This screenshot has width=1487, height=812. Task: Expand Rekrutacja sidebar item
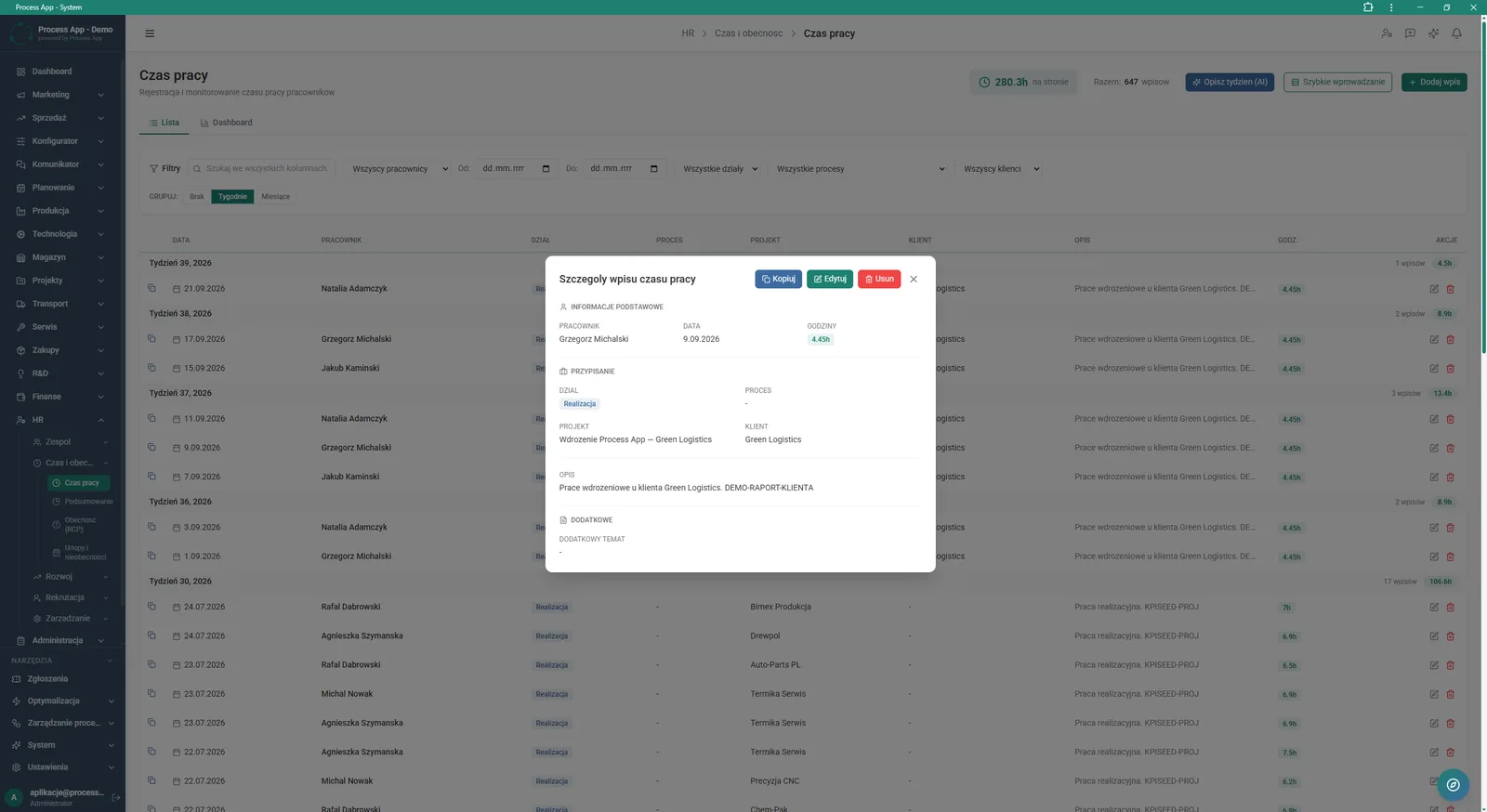pos(70,597)
